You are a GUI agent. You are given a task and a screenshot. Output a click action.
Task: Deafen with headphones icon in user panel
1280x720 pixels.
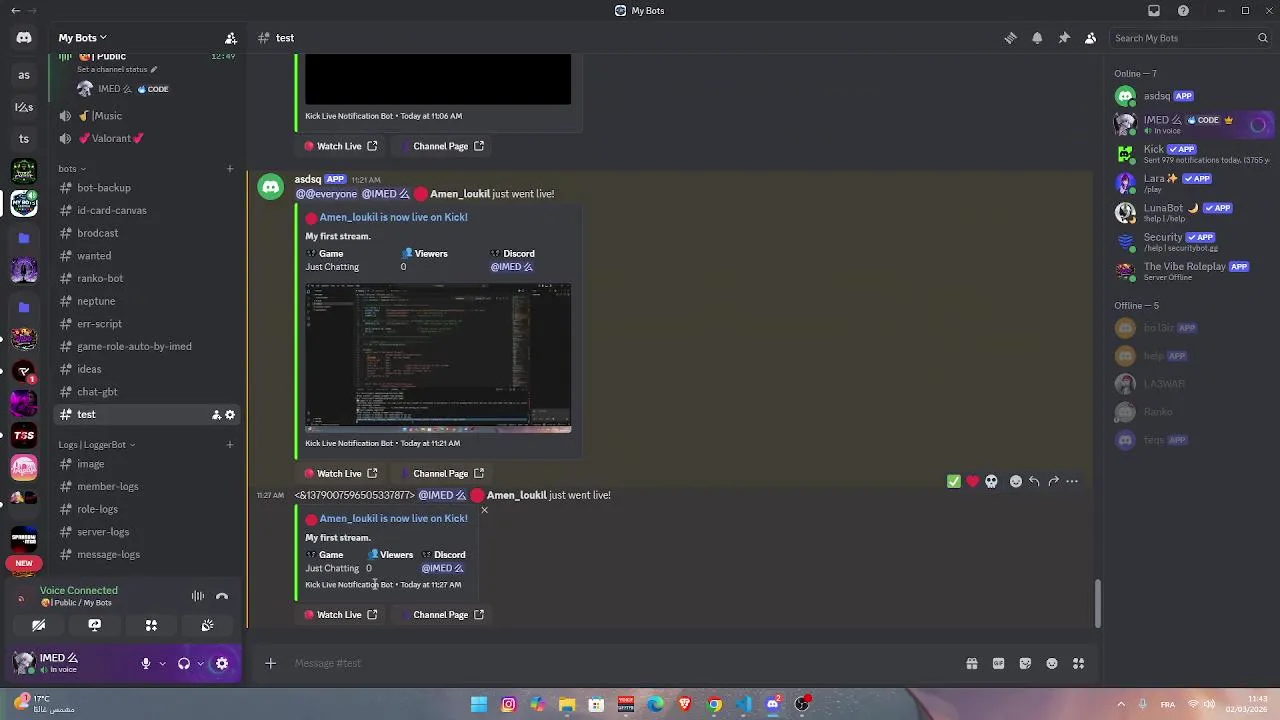184,663
